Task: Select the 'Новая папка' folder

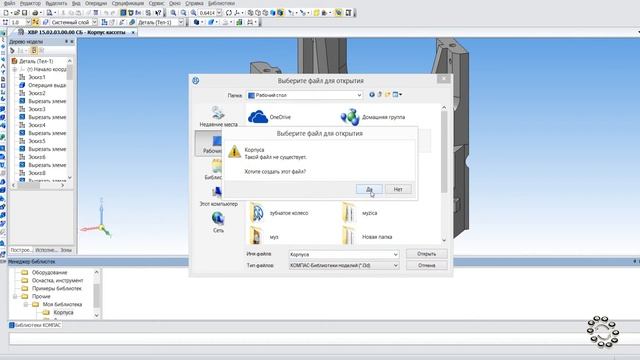Action: pyautogui.click(x=367, y=237)
